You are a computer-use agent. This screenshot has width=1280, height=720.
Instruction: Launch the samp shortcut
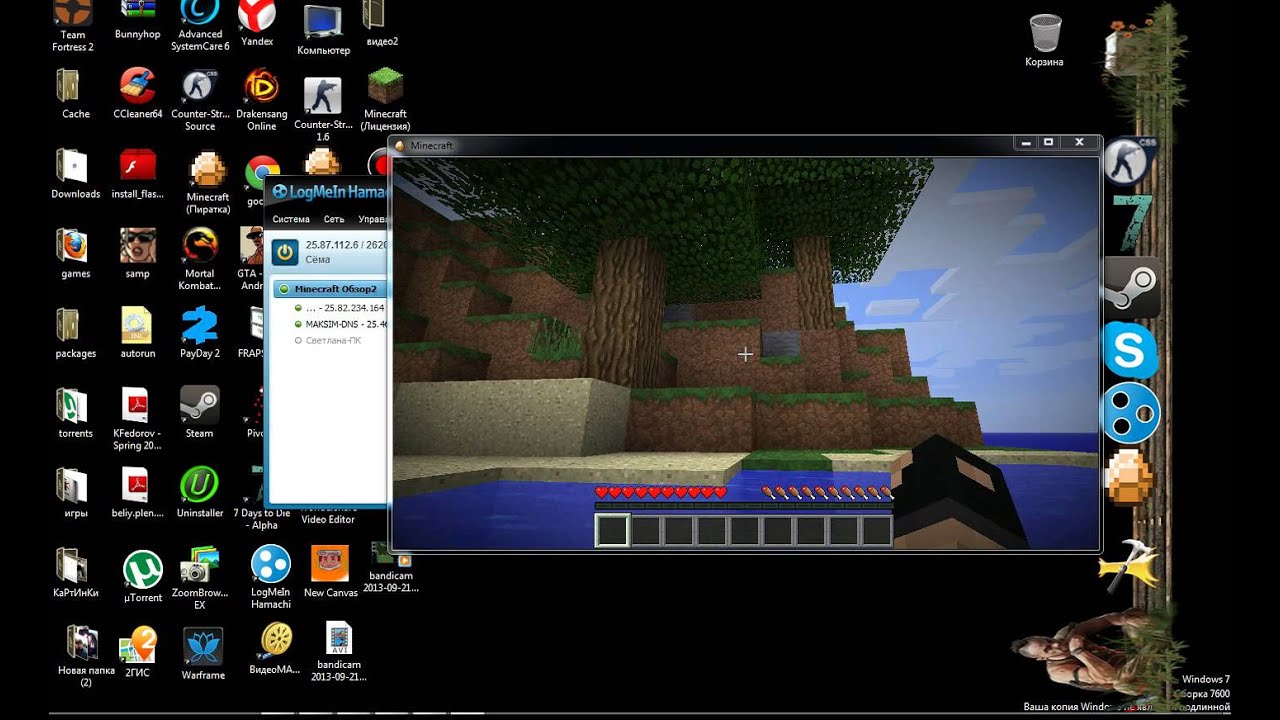click(x=138, y=254)
